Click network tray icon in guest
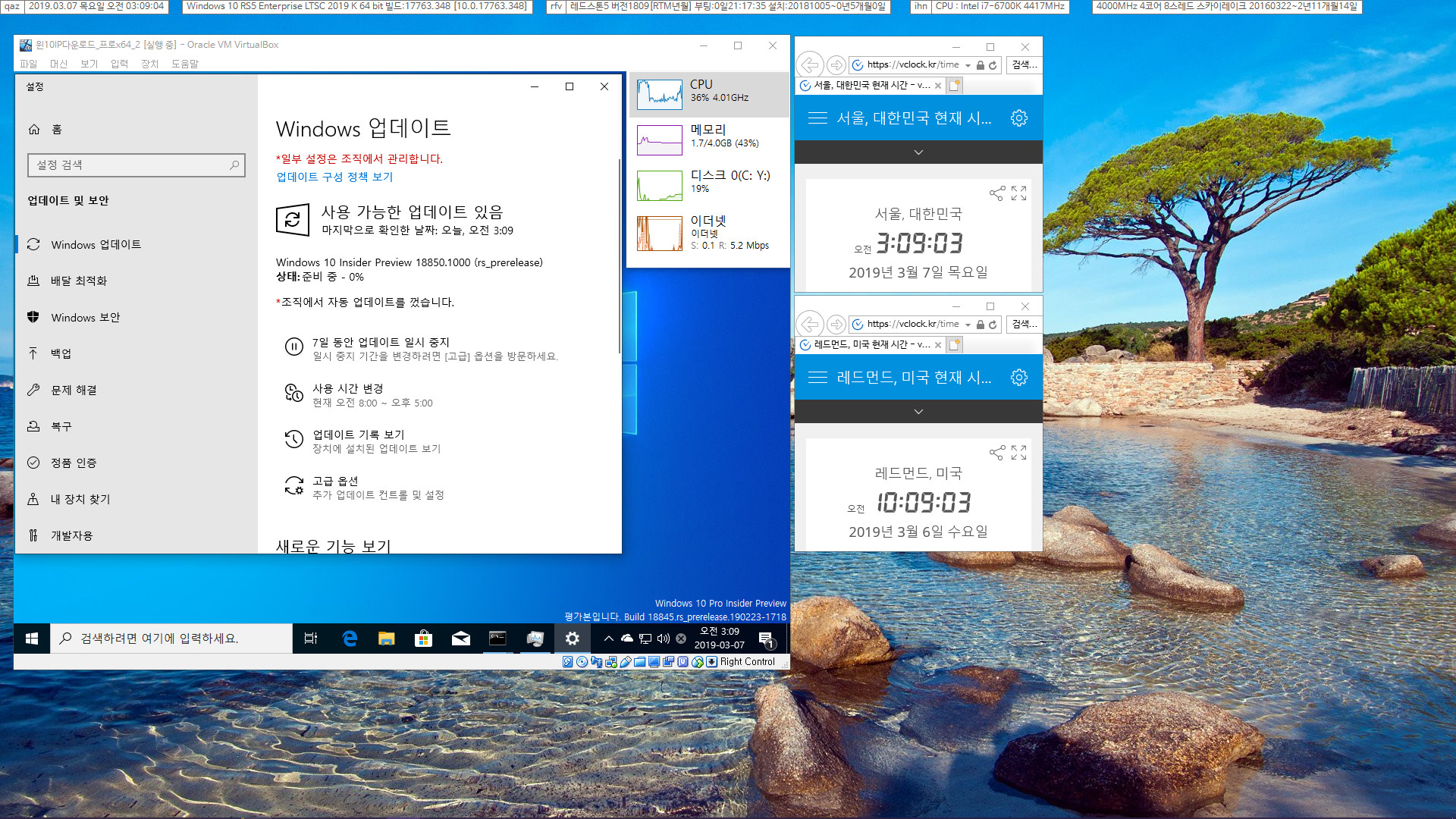1456x819 pixels. pyautogui.click(x=645, y=639)
